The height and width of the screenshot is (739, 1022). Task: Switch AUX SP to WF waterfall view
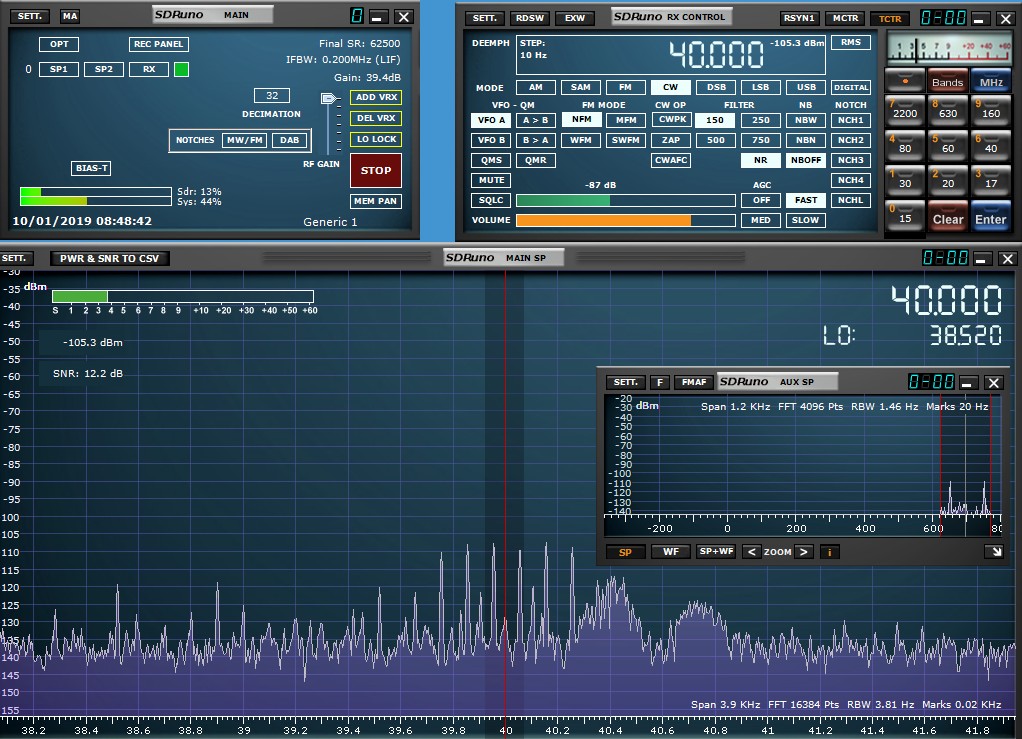671,552
